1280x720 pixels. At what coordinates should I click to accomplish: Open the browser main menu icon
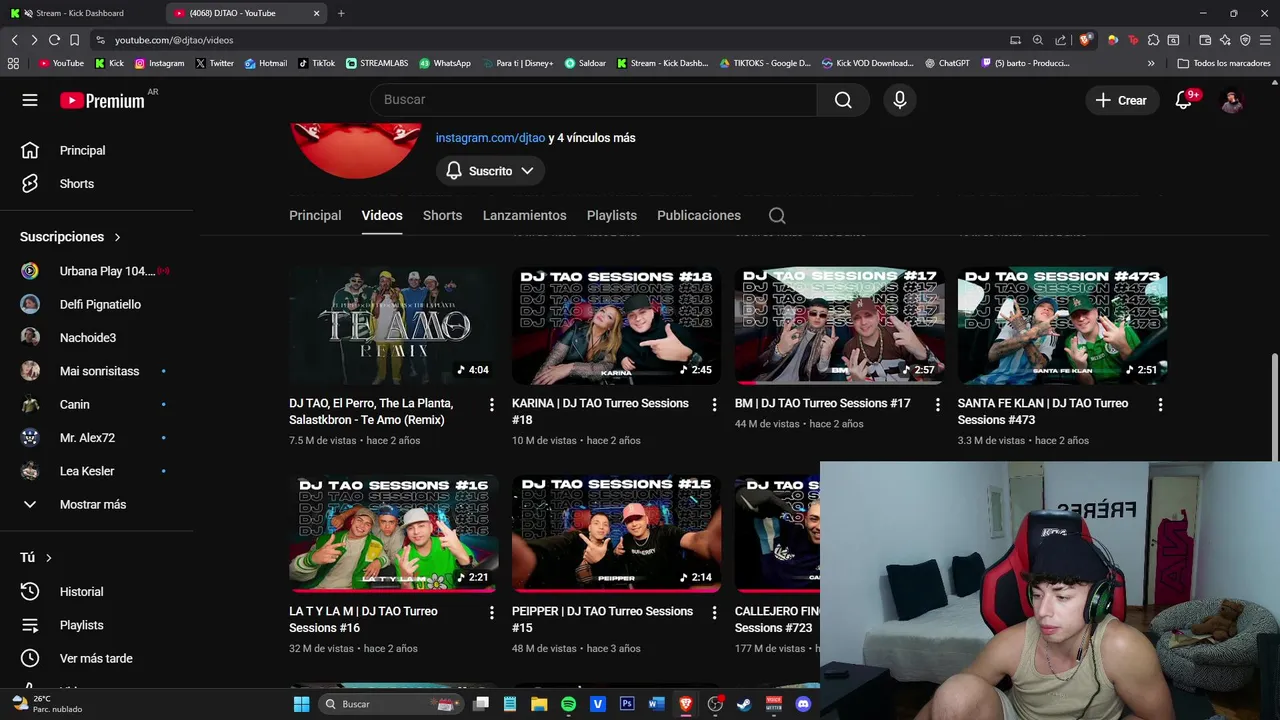(x=1265, y=40)
